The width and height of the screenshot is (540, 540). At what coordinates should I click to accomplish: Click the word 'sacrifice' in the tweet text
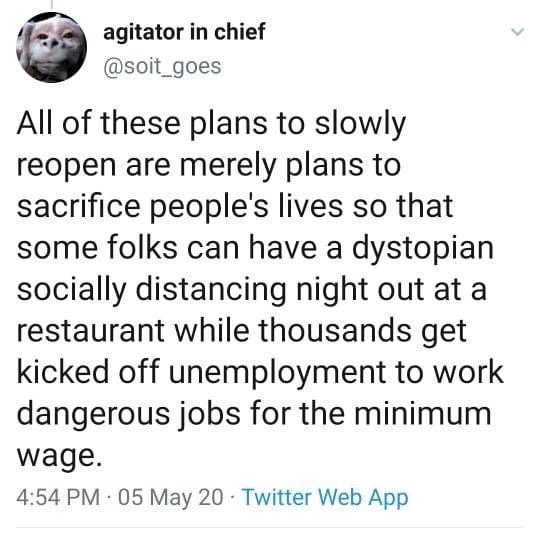(x=79, y=206)
